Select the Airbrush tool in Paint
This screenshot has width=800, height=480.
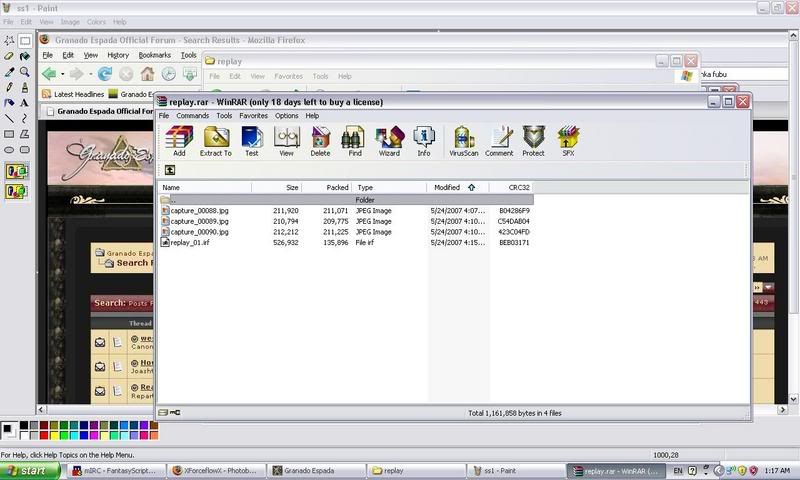(9, 103)
